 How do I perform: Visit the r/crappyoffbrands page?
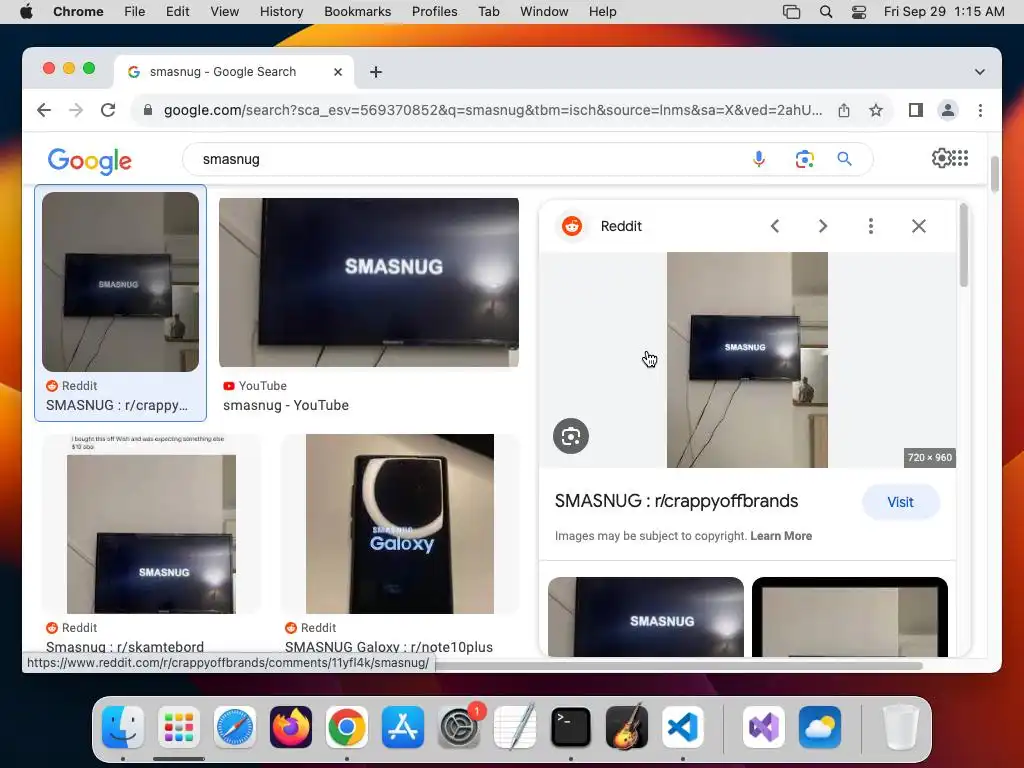[x=901, y=502]
